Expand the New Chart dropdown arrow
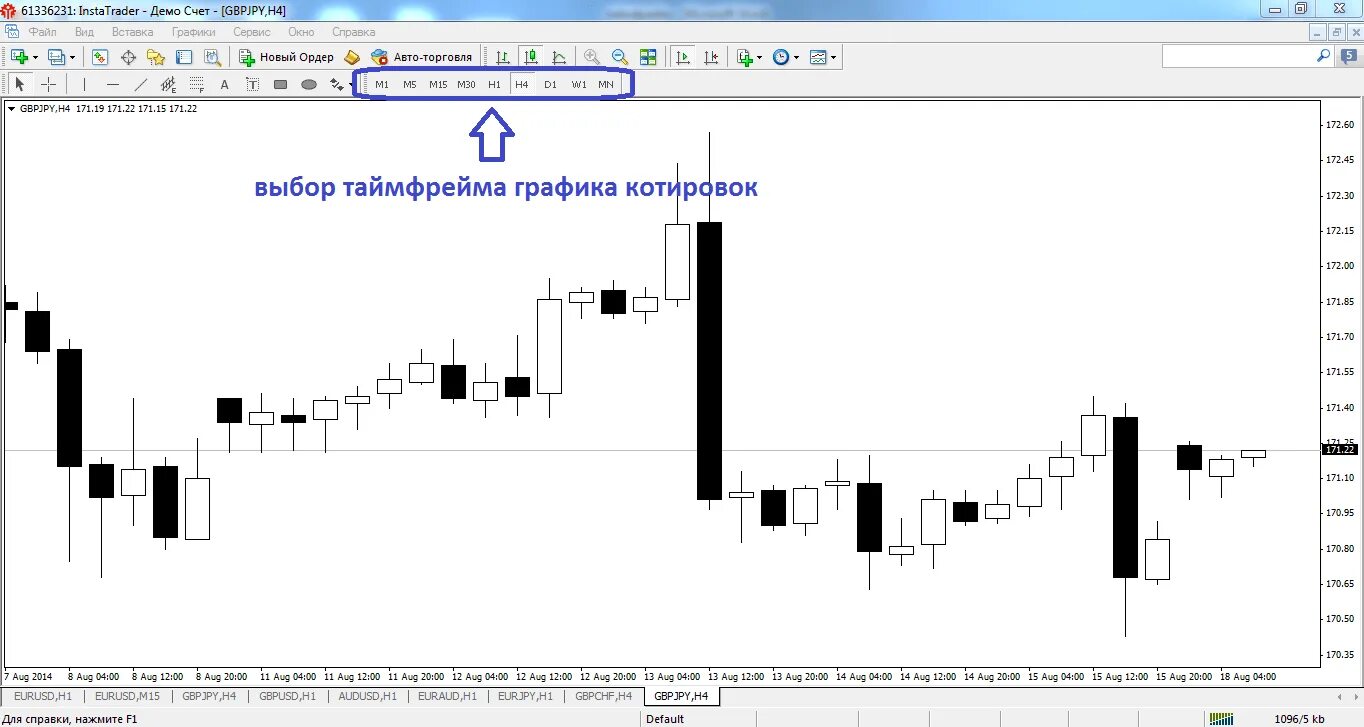This screenshot has width=1364, height=727. [35, 57]
